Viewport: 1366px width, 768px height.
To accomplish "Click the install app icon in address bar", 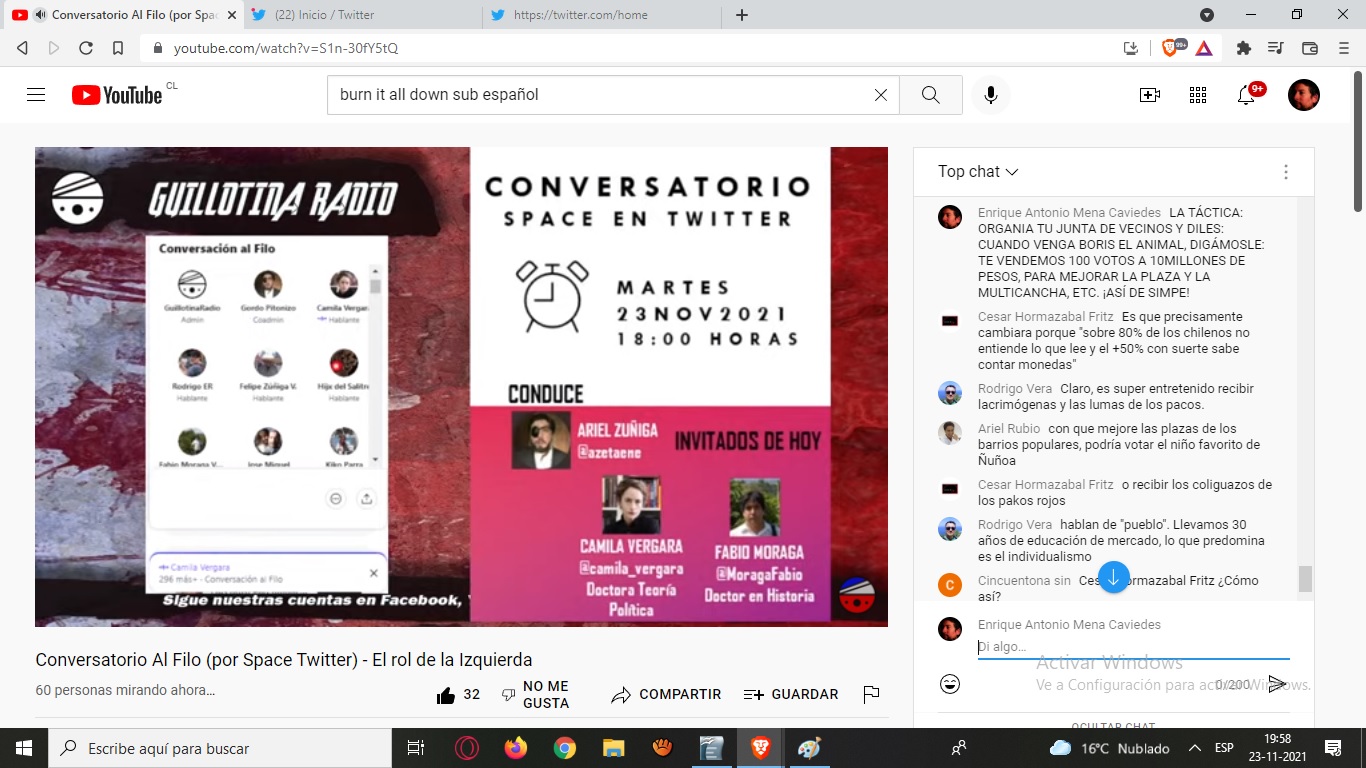I will (x=1131, y=48).
